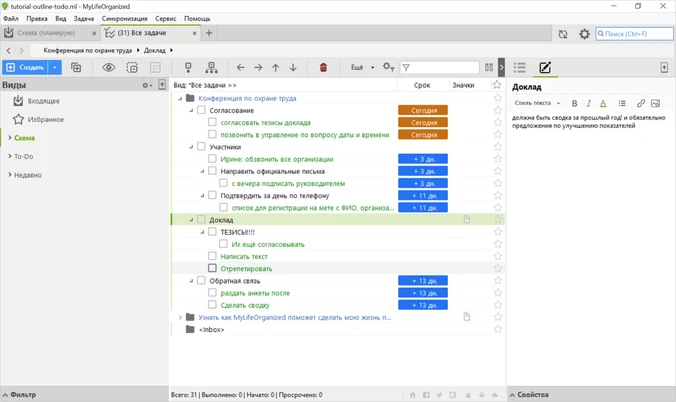Add a new tab with the plus button

tap(209, 33)
